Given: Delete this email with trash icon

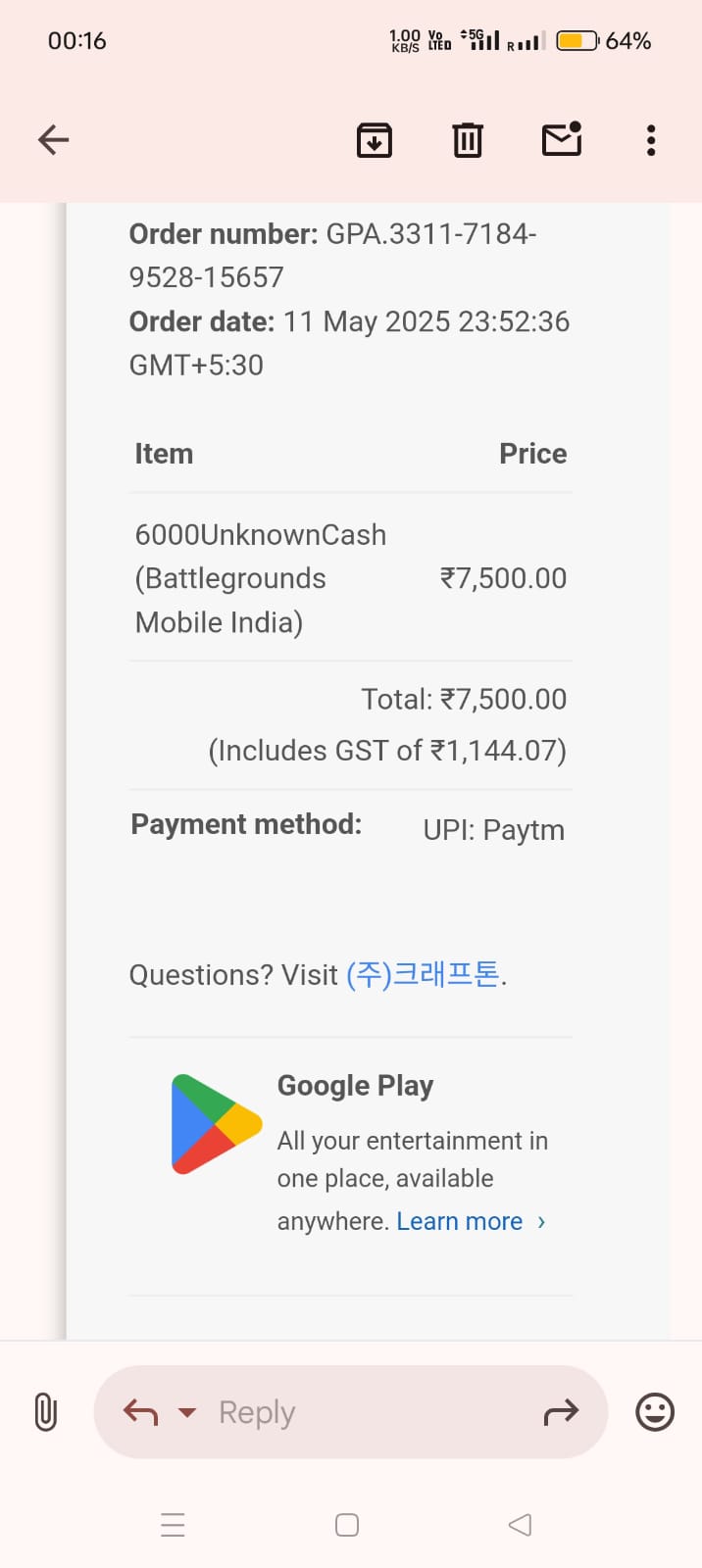Looking at the screenshot, I should [x=468, y=140].
